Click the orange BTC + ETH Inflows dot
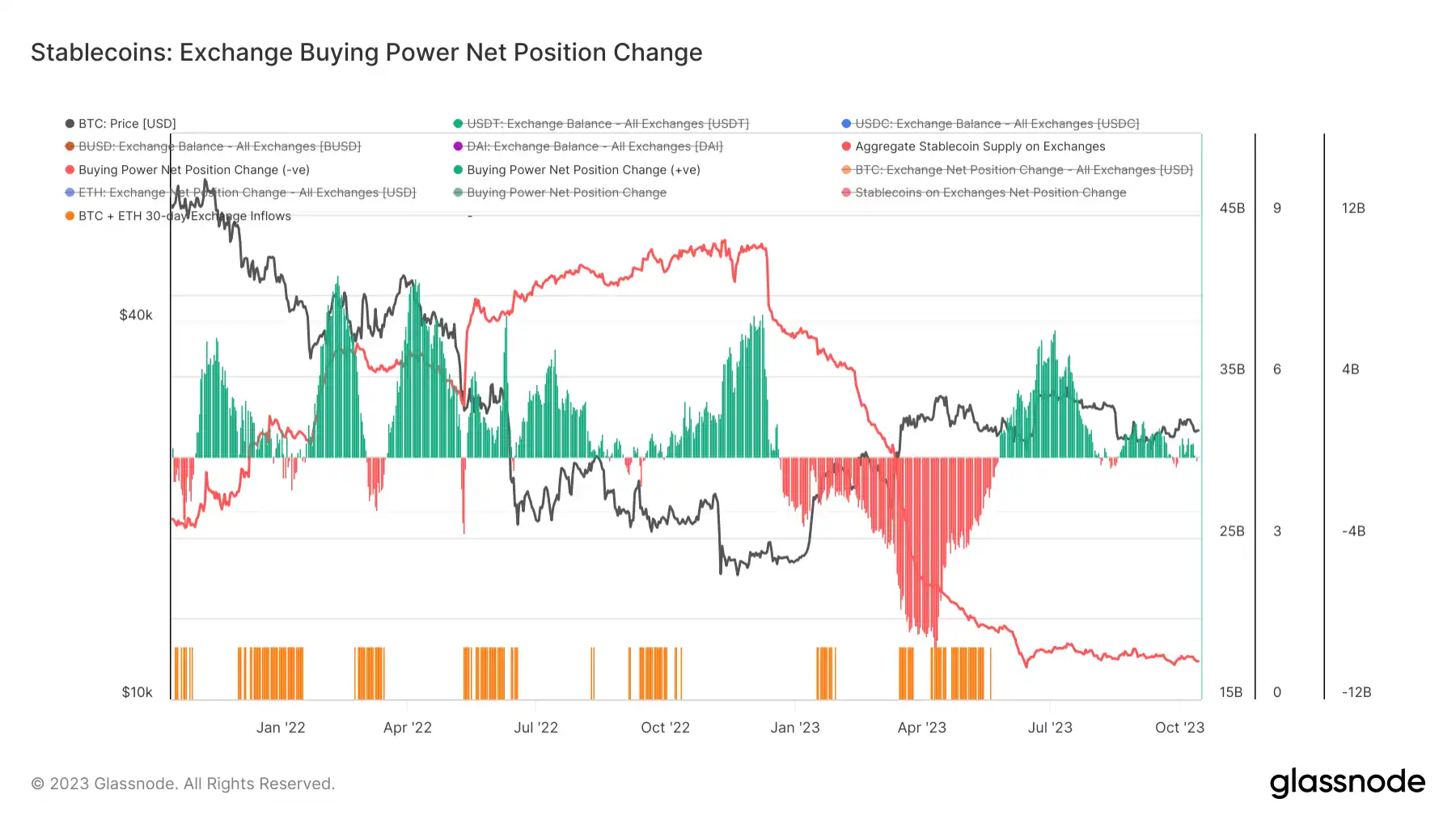 pyautogui.click(x=70, y=216)
